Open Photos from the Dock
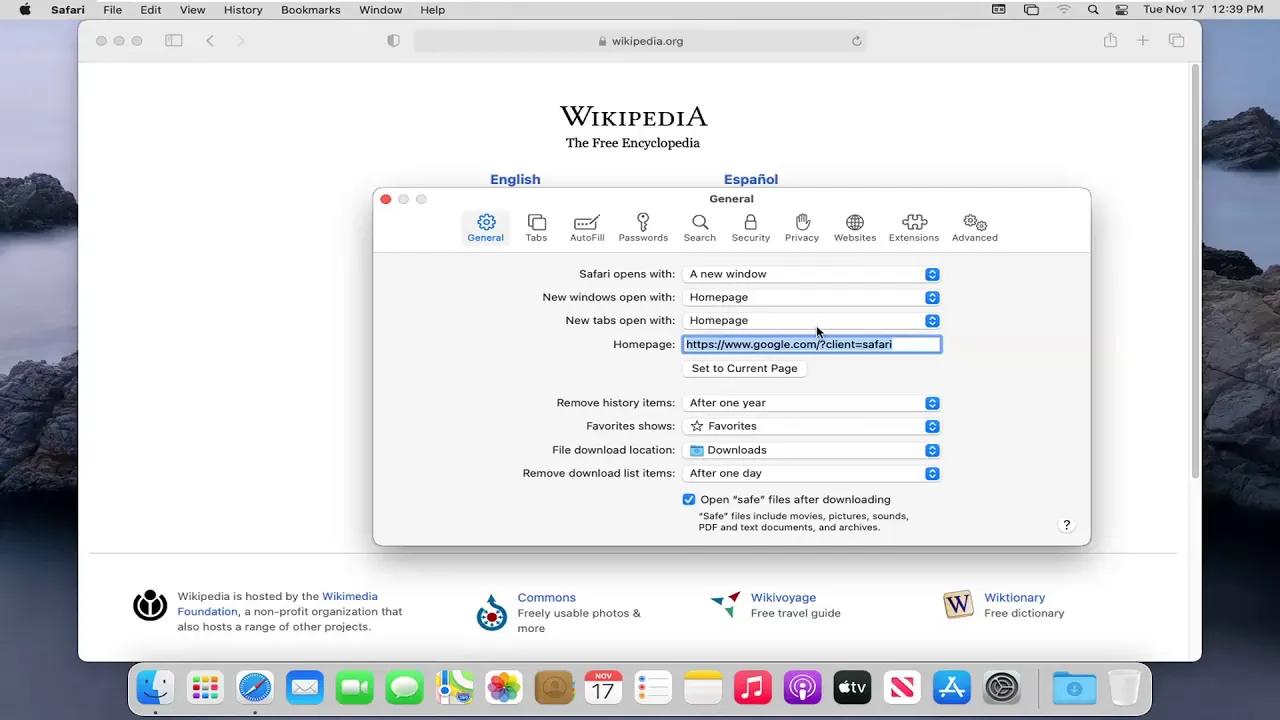Image resolution: width=1280 pixels, height=720 pixels. [504, 688]
